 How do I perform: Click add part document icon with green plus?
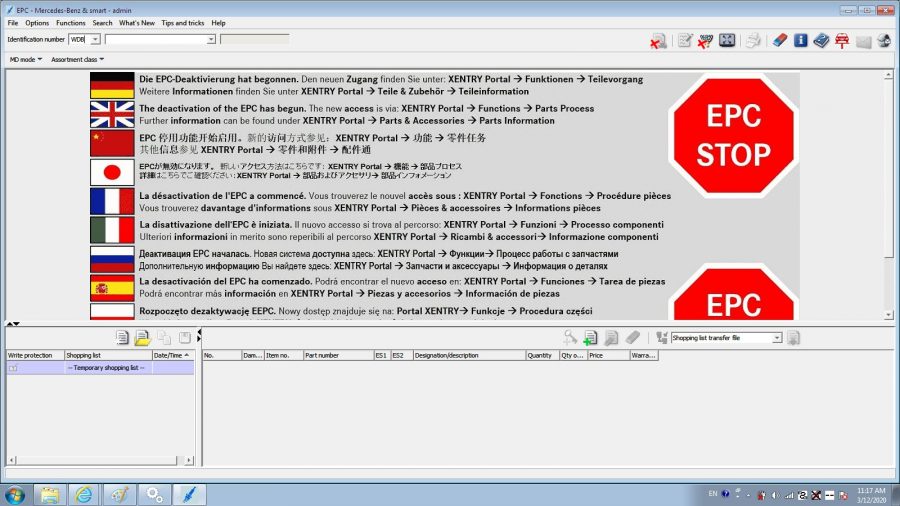click(x=590, y=338)
